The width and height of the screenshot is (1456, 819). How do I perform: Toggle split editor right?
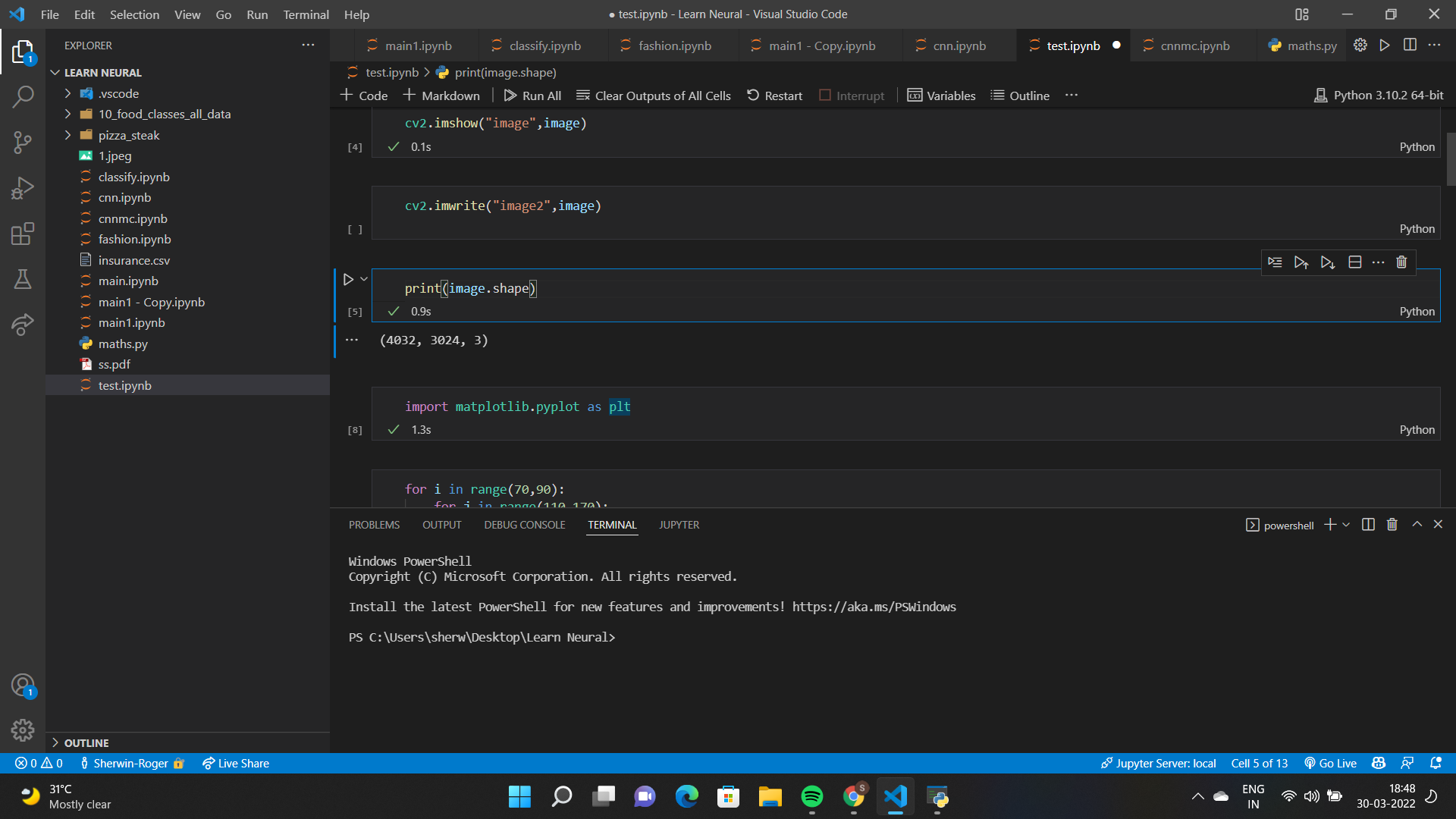point(1410,45)
